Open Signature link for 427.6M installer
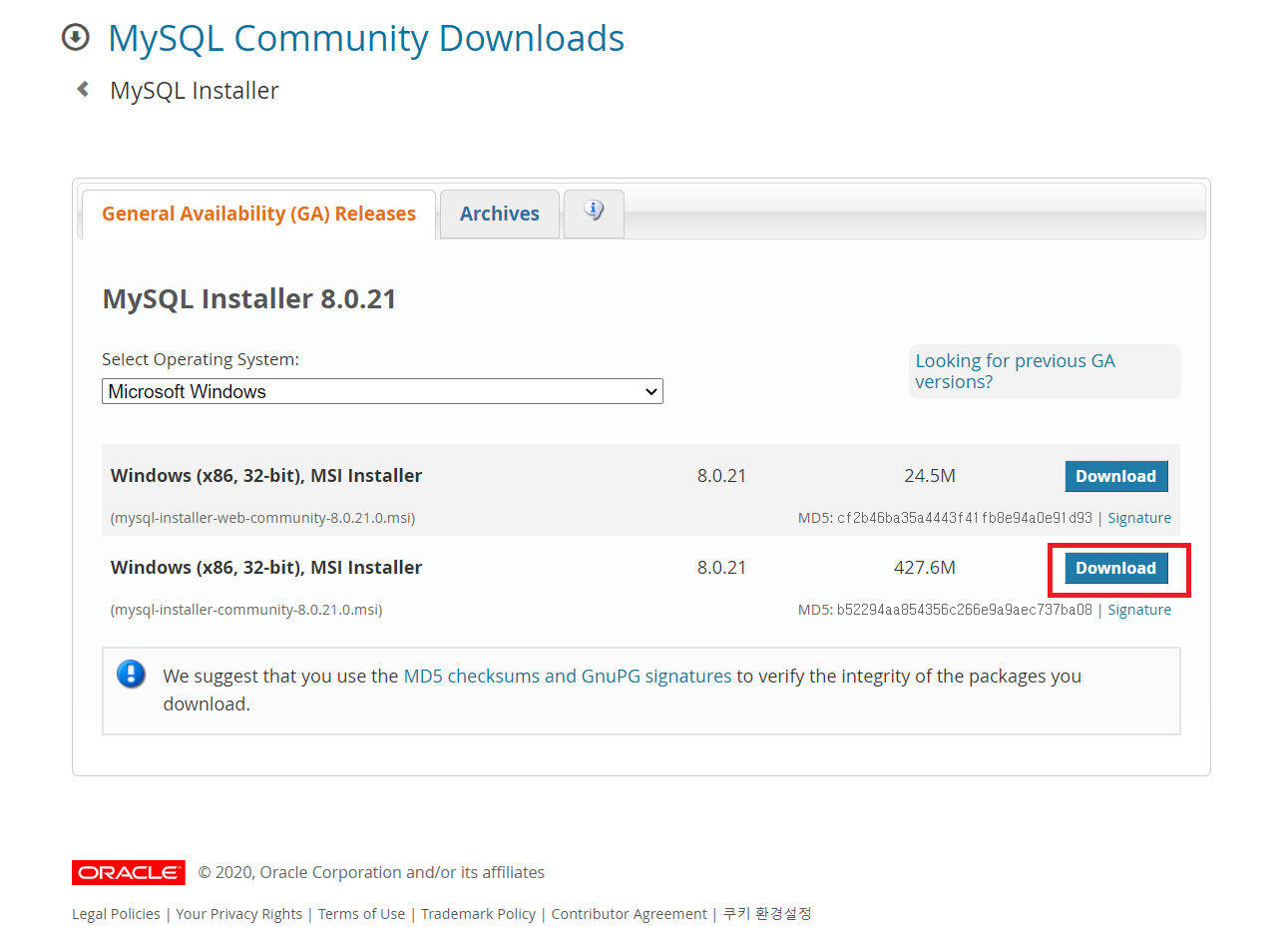 click(1139, 610)
